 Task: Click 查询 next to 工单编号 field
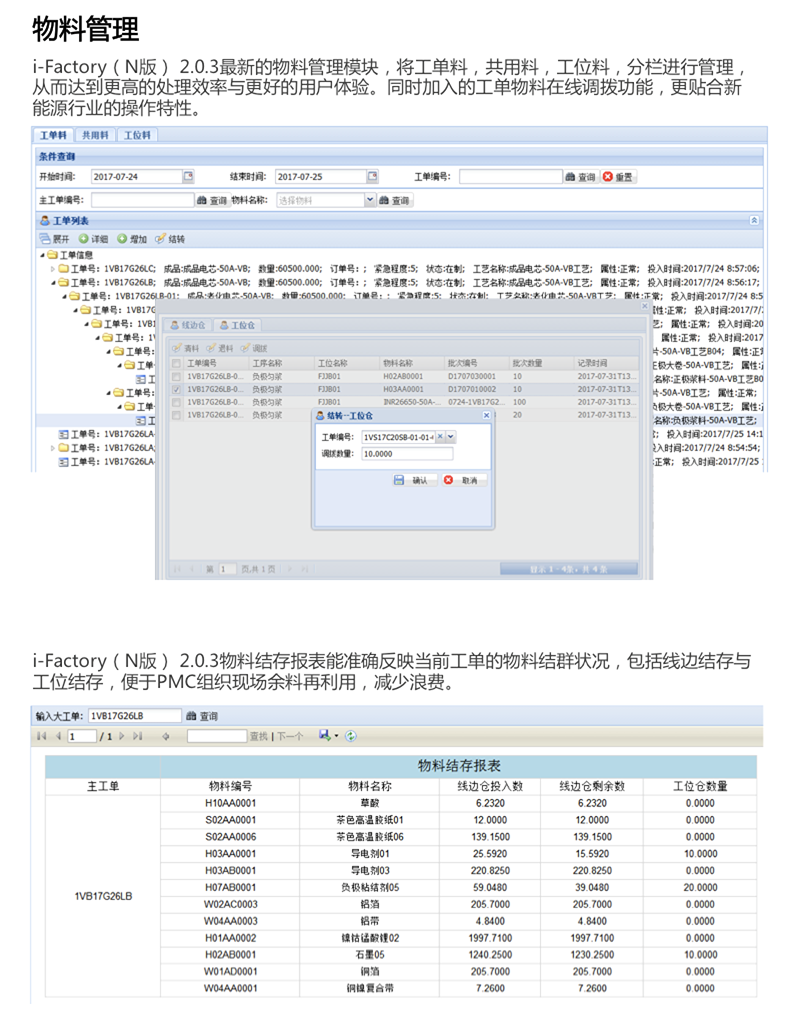(x=580, y=177)
